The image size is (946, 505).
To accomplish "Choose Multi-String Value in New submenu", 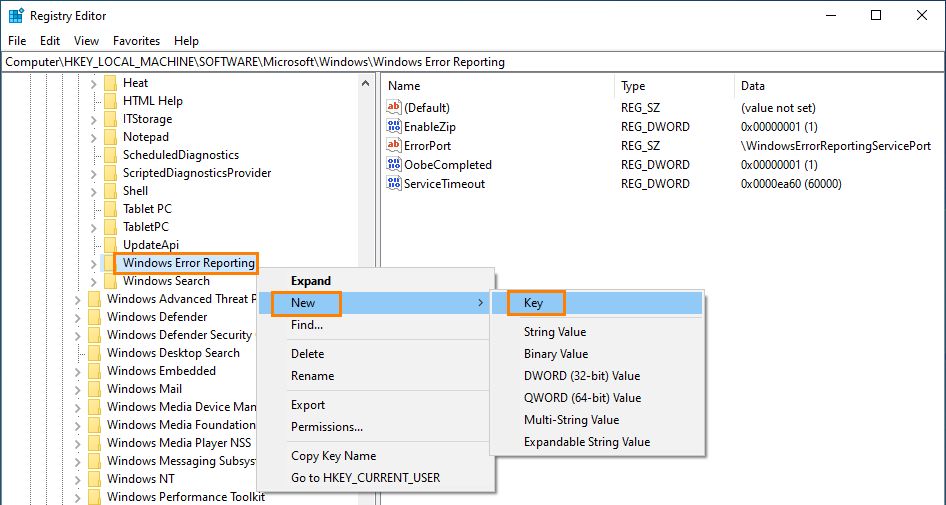I will 597,420.
